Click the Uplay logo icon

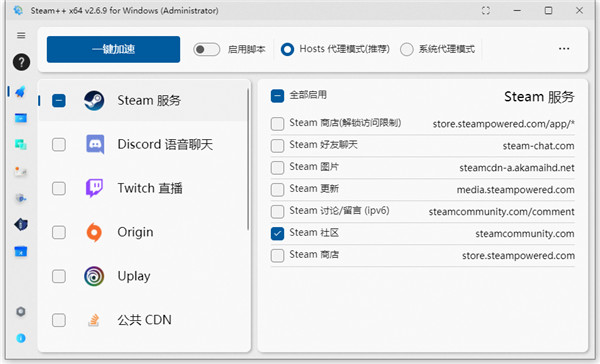click(x=94, y=276)
